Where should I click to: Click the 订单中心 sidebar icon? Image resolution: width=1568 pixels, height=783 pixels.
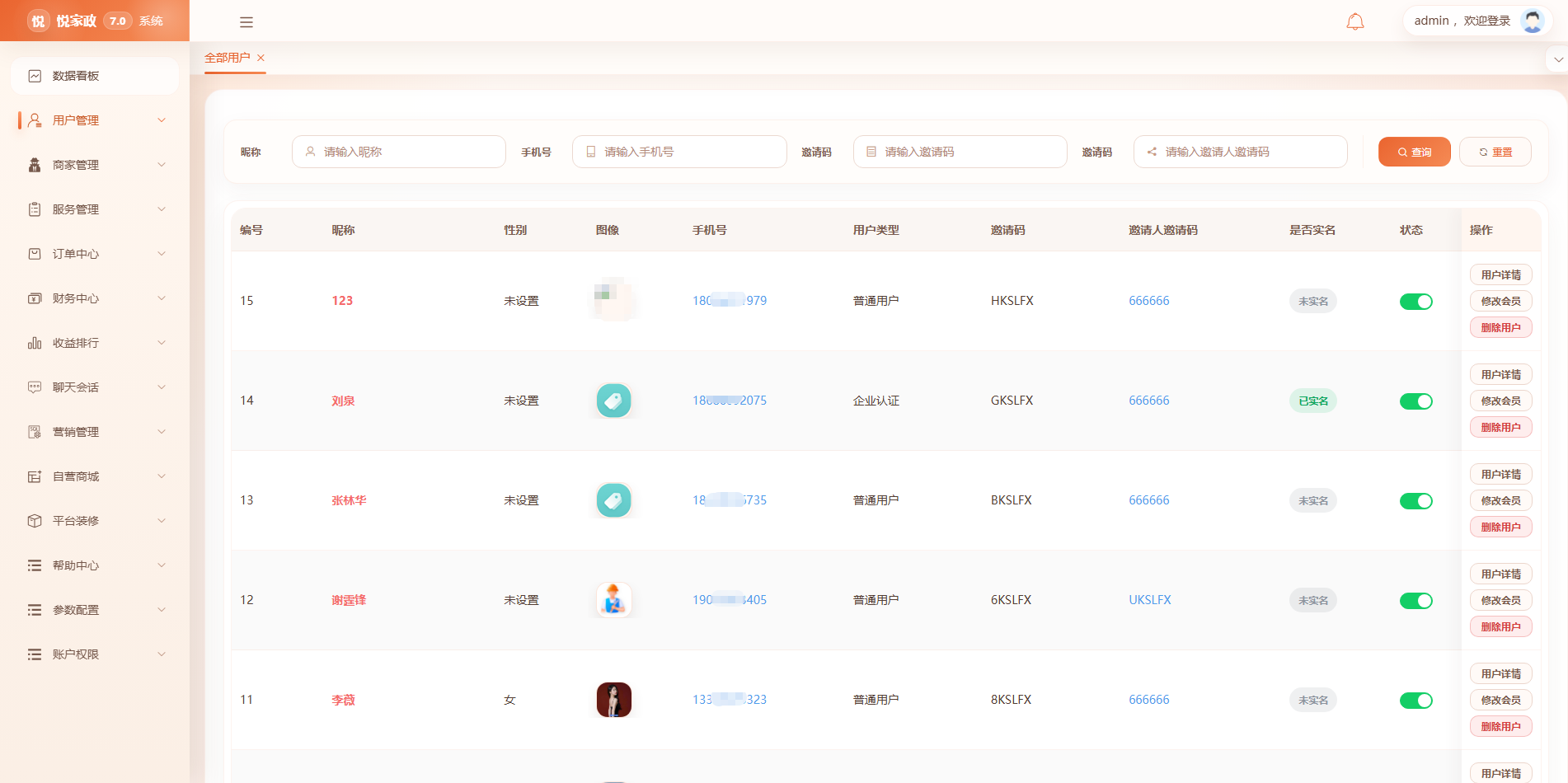coord(35,254)
